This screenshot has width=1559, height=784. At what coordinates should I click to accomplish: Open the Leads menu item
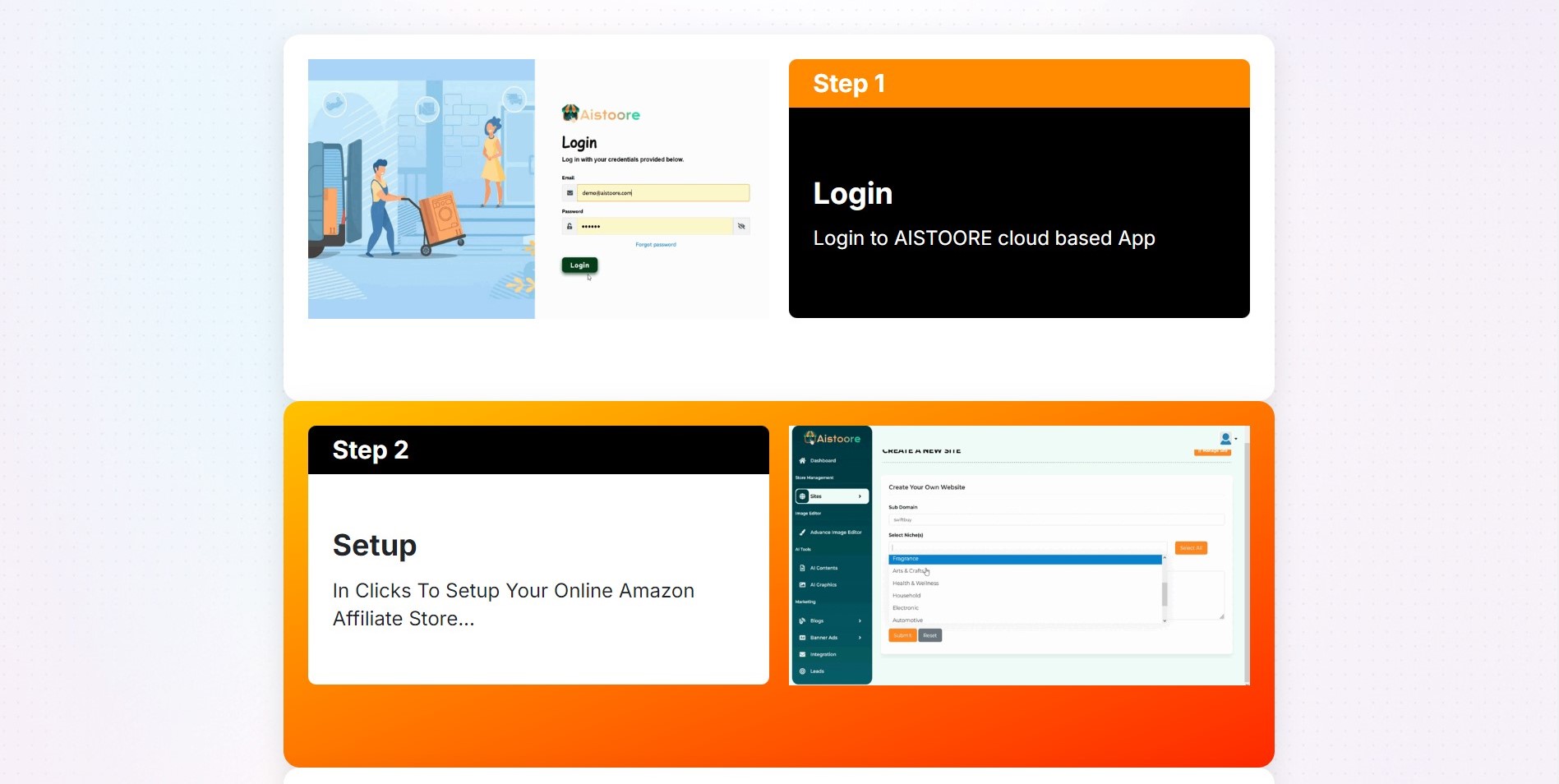[x=831, y=671]
